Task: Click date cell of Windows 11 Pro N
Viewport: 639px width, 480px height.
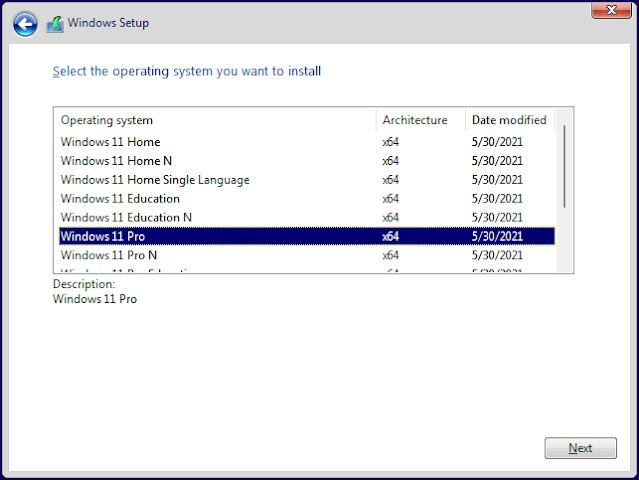Action: pyautogui.click(x=497, y=255)
